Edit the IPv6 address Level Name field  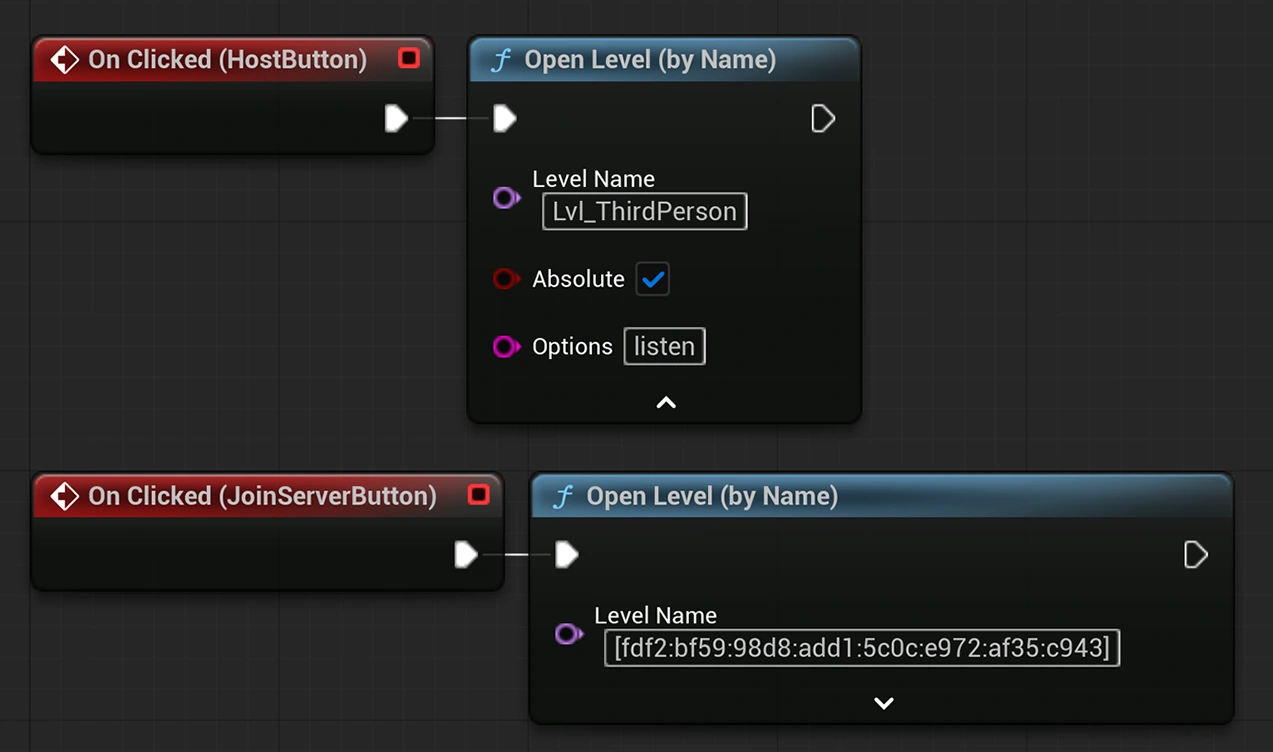pos(862,648)
